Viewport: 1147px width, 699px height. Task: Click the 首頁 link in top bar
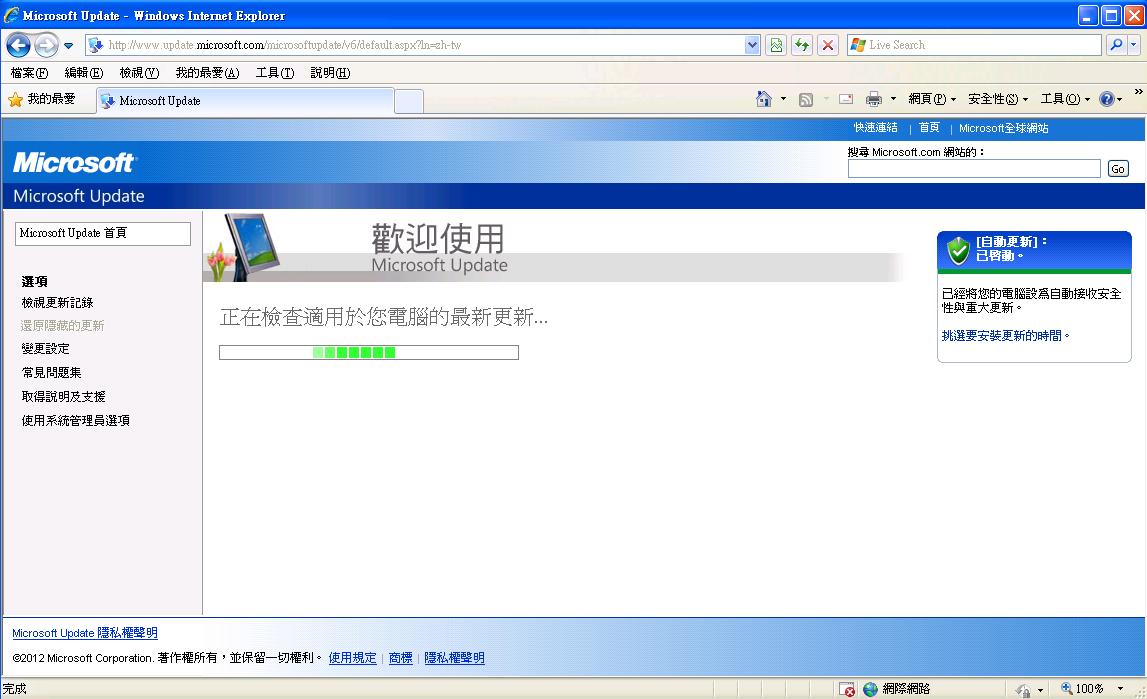click(x=929, y=128)
